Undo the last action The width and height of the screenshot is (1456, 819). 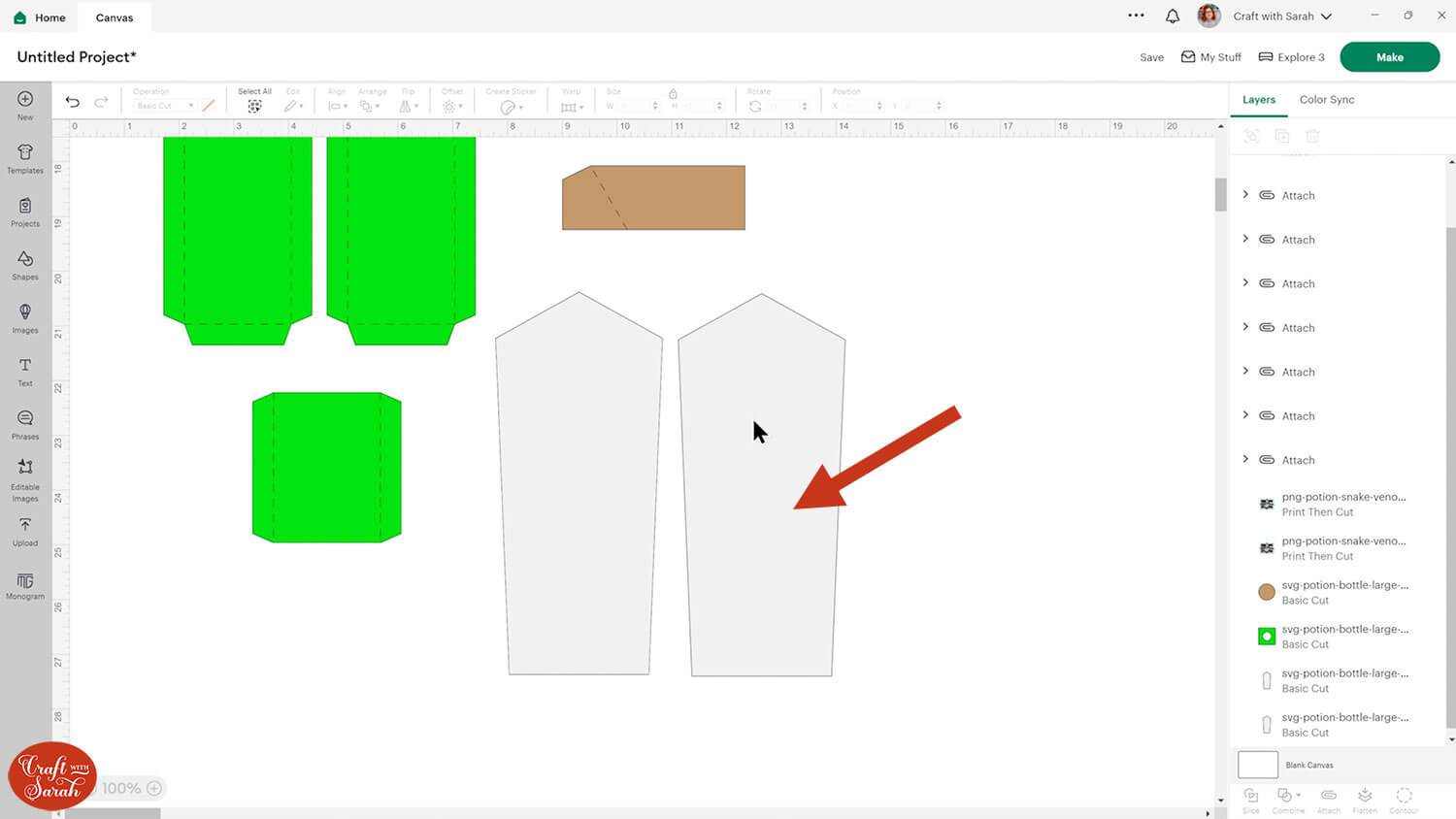tap(73, 102)
